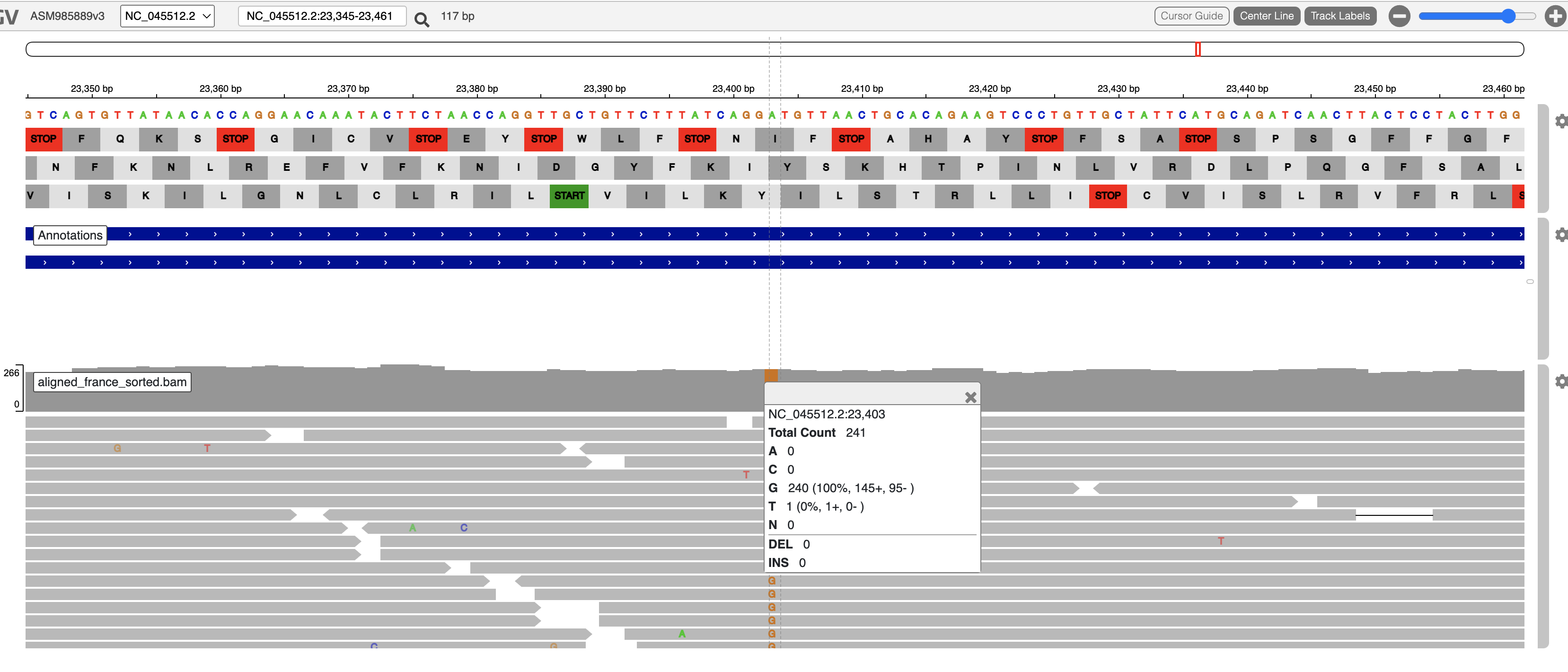The image size is (1568, 672).
Task: Click the zoom level slider
Action: pyautogui.click(x=1477, y=16)
